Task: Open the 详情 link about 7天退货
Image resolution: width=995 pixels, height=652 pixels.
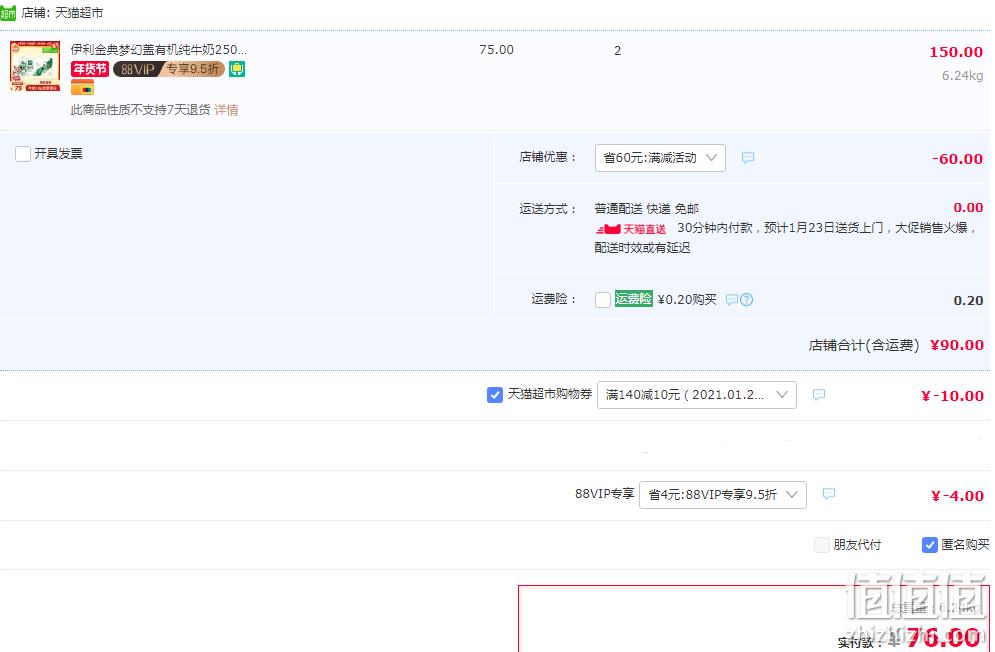Action: [x=226, y=110]
